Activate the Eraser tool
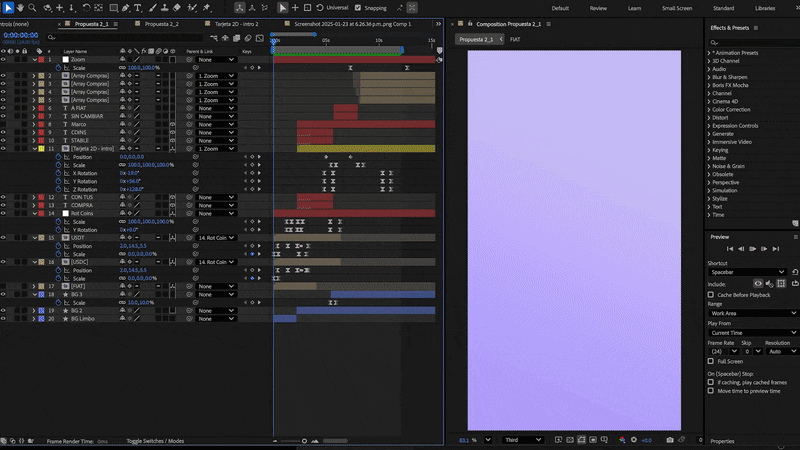Screen dimensions: 800x450 pyautogui.click(x=177, y=8)
